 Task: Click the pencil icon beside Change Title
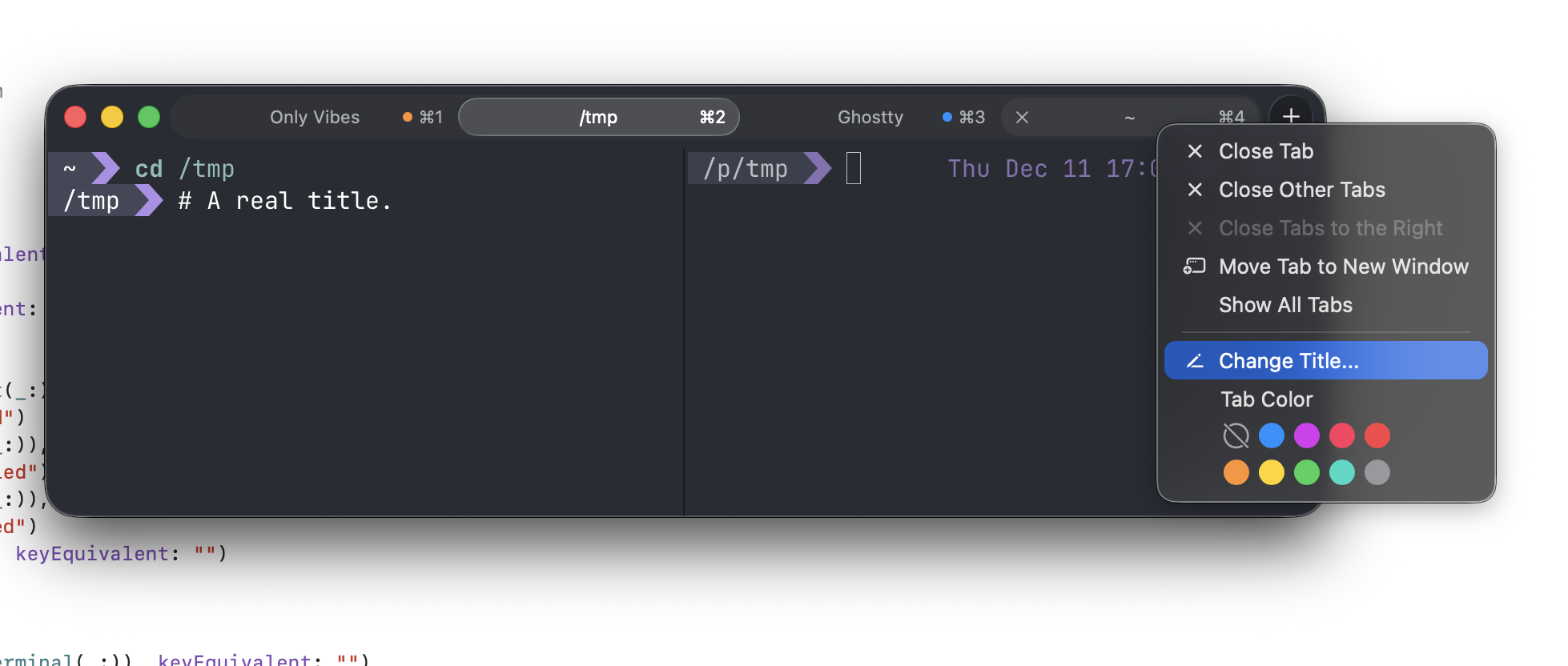(1195, 361)
